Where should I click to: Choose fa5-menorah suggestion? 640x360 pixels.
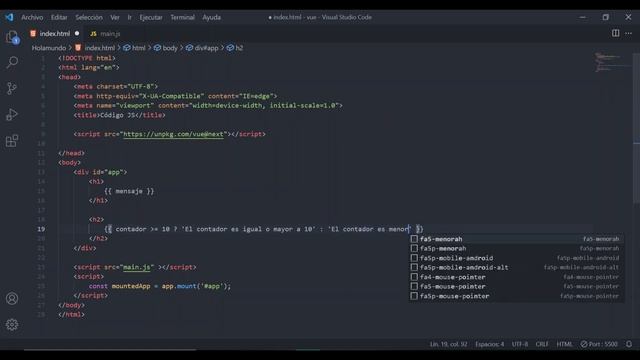pos(516,239)
